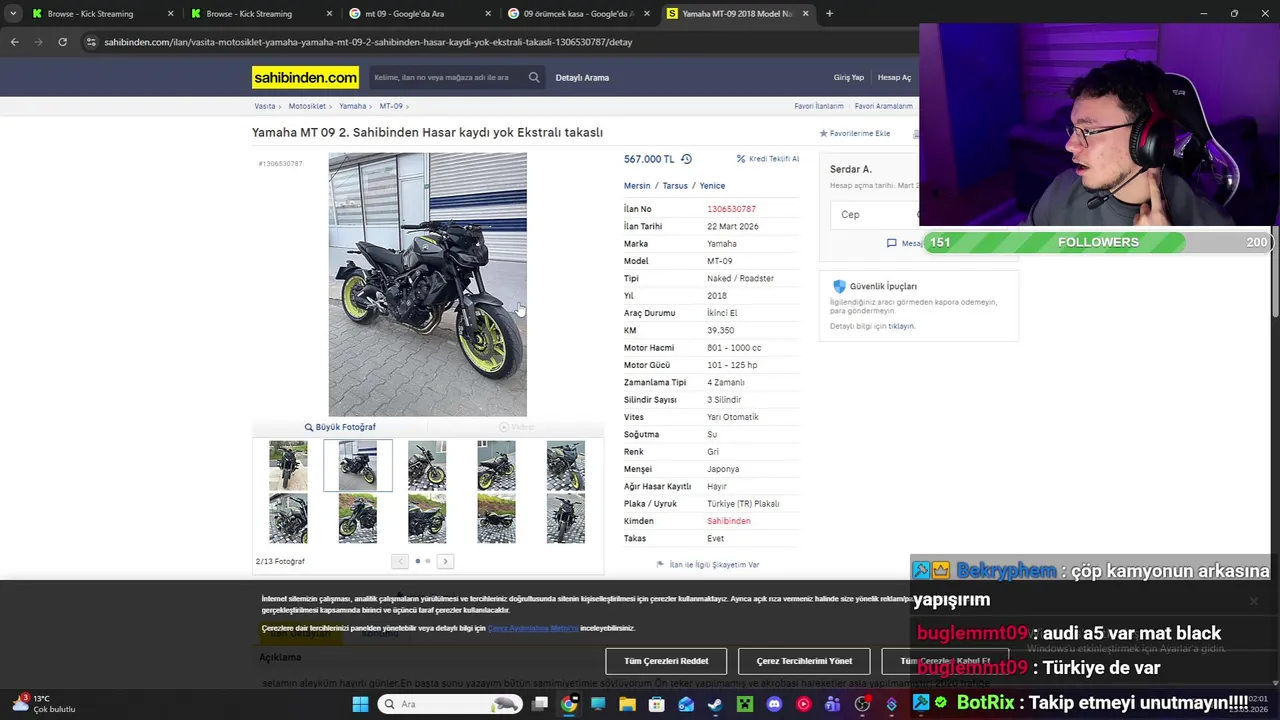
Task: Click the Yamaha breadcrumb
Action: click(352, 106)
